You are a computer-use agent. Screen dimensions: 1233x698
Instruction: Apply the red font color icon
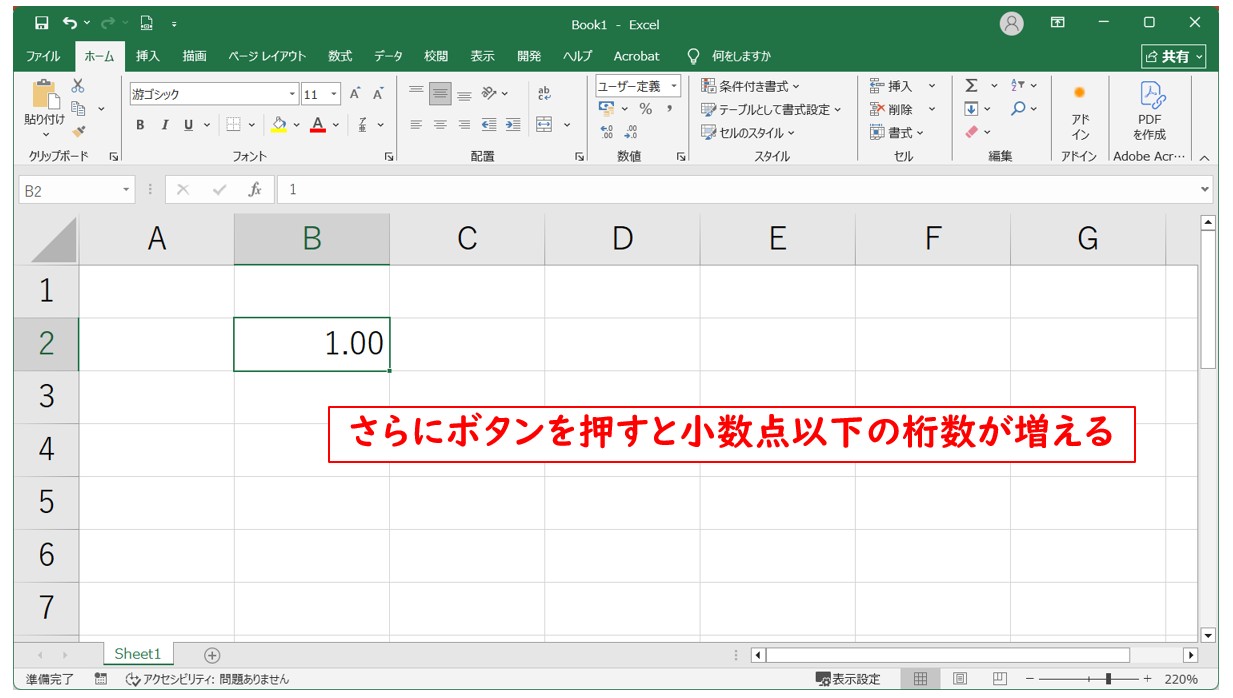318,125
